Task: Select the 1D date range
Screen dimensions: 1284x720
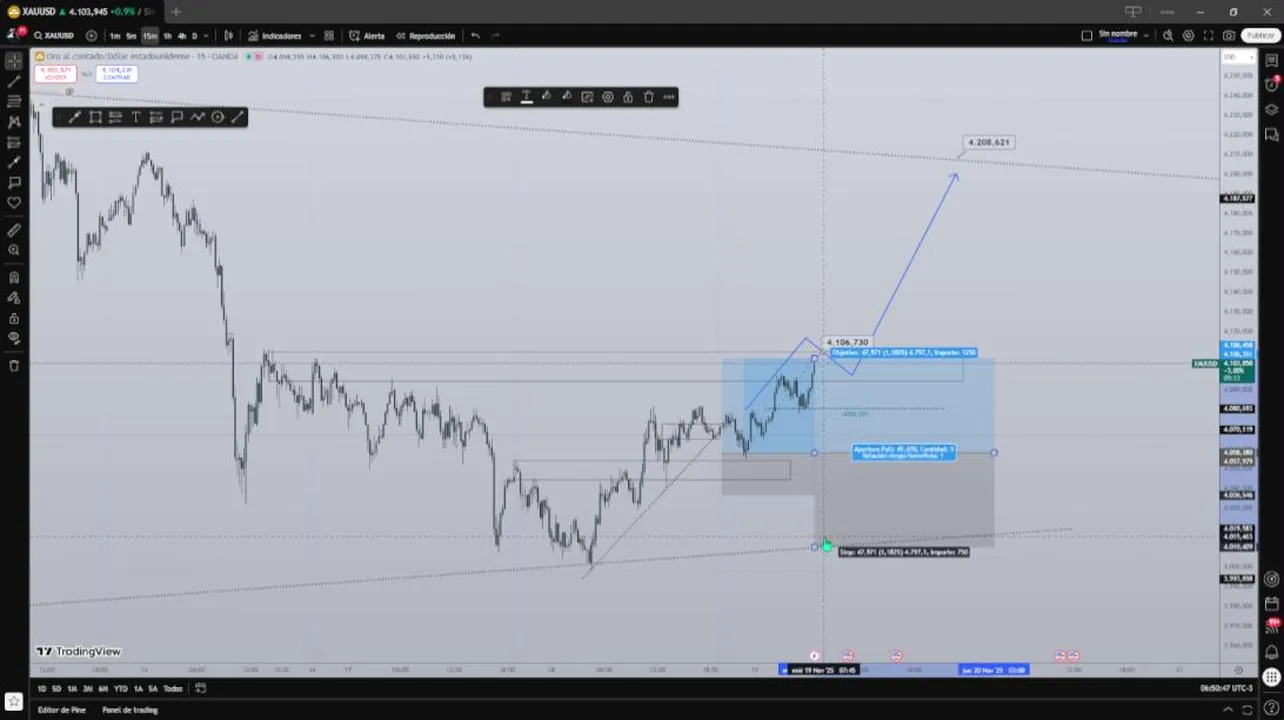Action: (x=42, y=688)
